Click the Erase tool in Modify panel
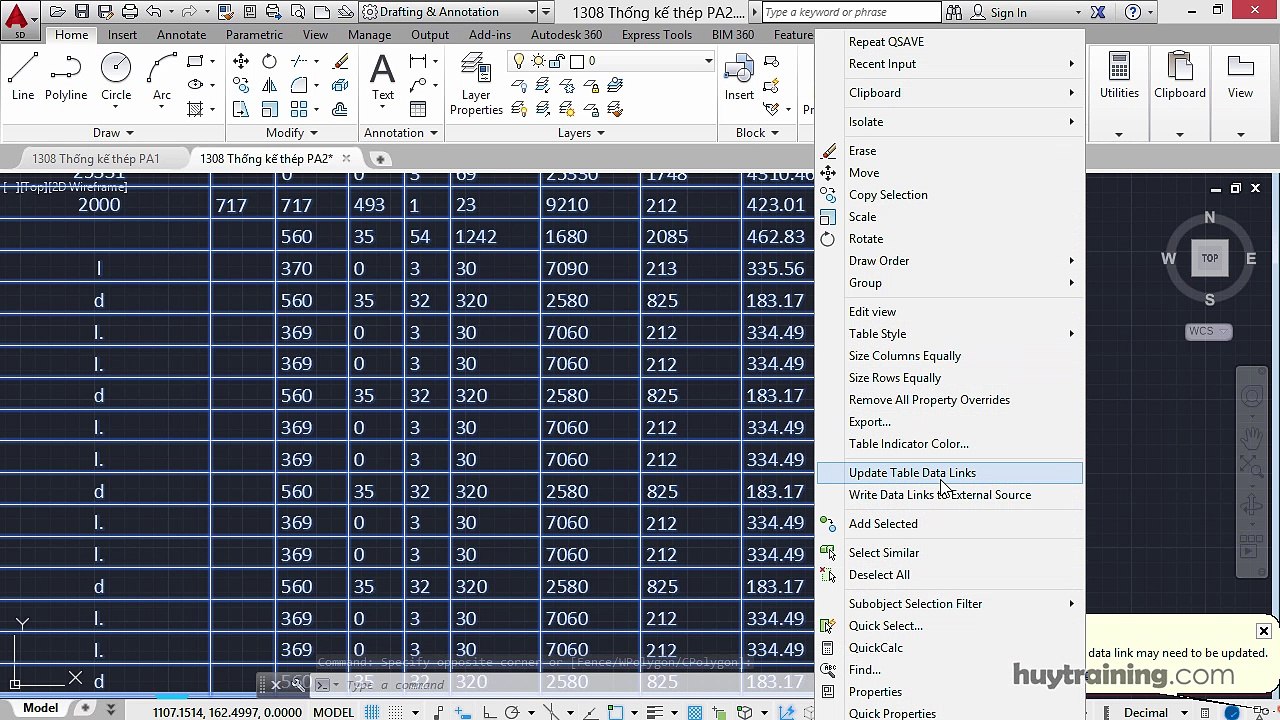The image size is (1280, 720). [x=341, y=61]
